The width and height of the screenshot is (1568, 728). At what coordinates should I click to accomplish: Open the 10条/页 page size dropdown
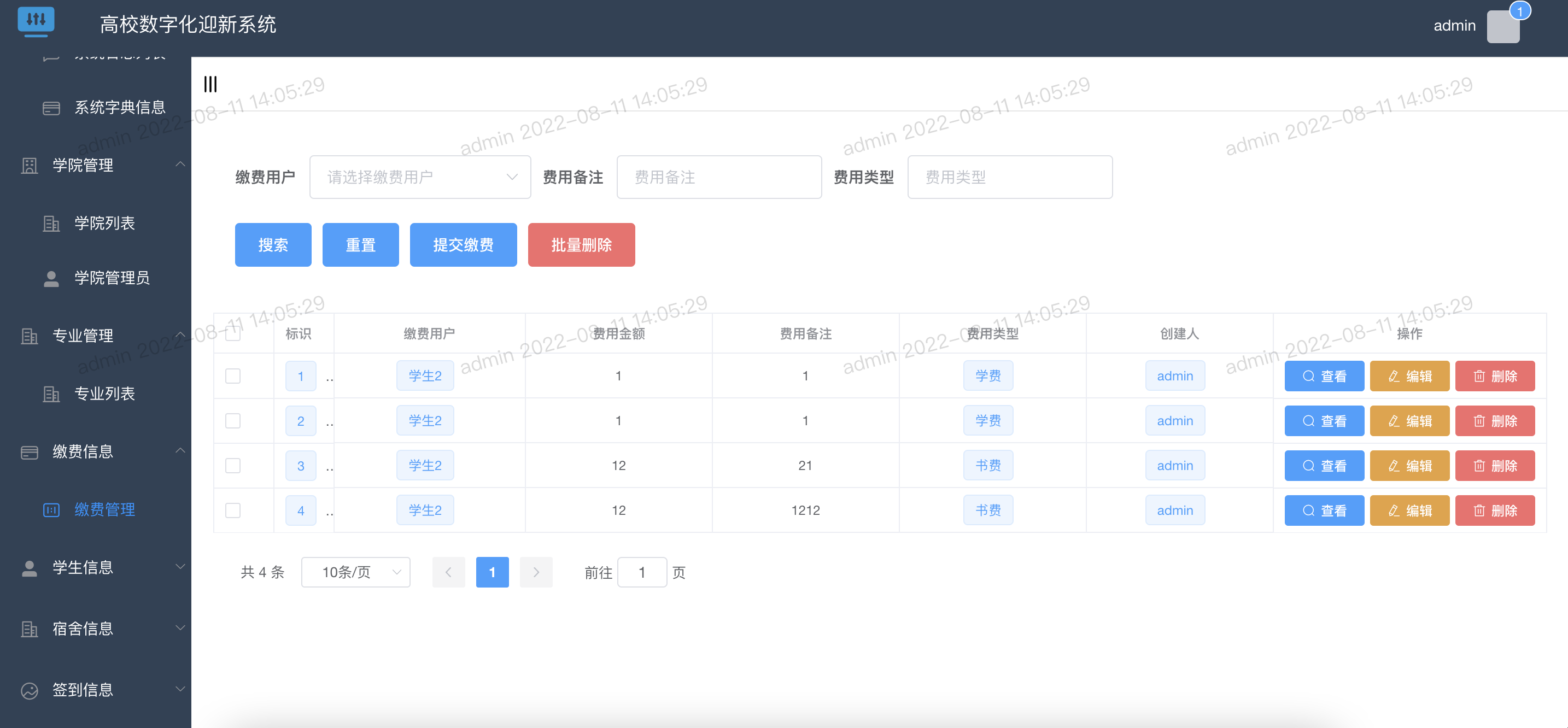point(355,572)
